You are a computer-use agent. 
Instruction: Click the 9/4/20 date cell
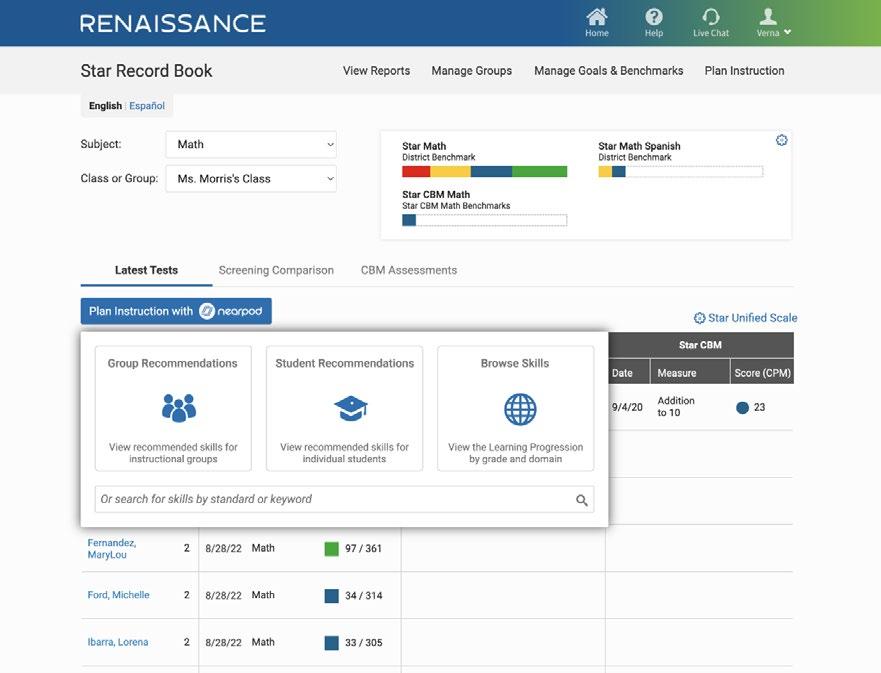pyautogui.click(x=627, y=407)
